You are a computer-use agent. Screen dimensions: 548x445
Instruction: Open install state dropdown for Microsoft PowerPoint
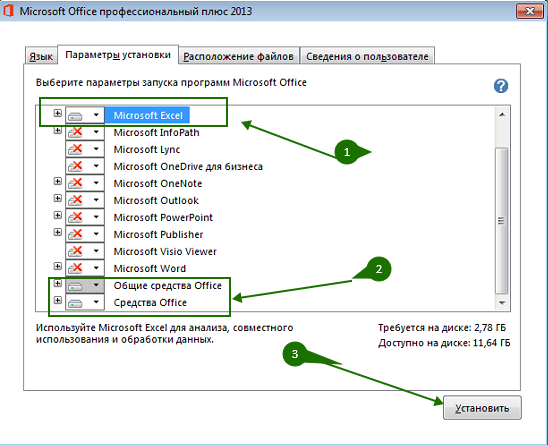(x=85, y=217)
